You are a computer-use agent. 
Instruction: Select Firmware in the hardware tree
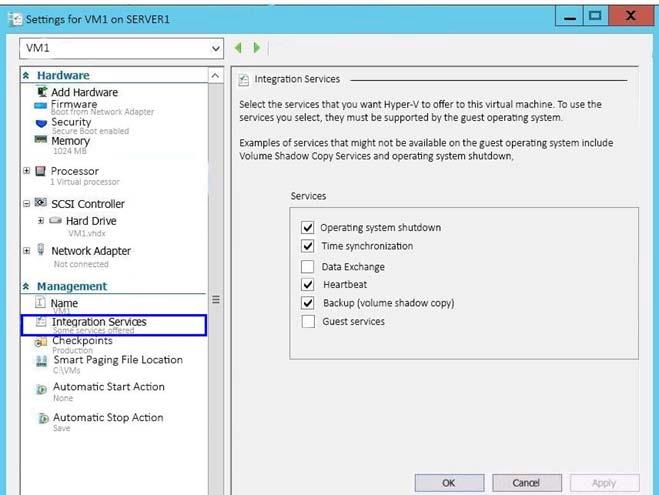point(74,104)
